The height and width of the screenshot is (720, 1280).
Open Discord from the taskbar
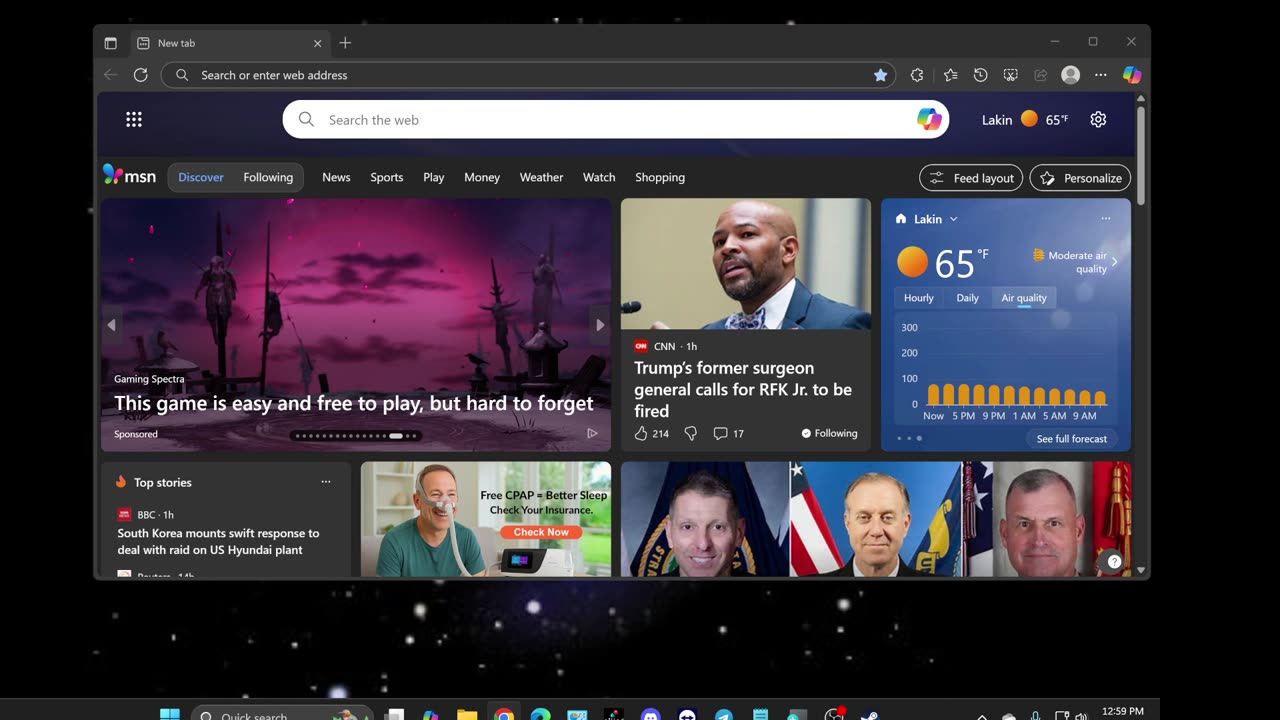650,716
